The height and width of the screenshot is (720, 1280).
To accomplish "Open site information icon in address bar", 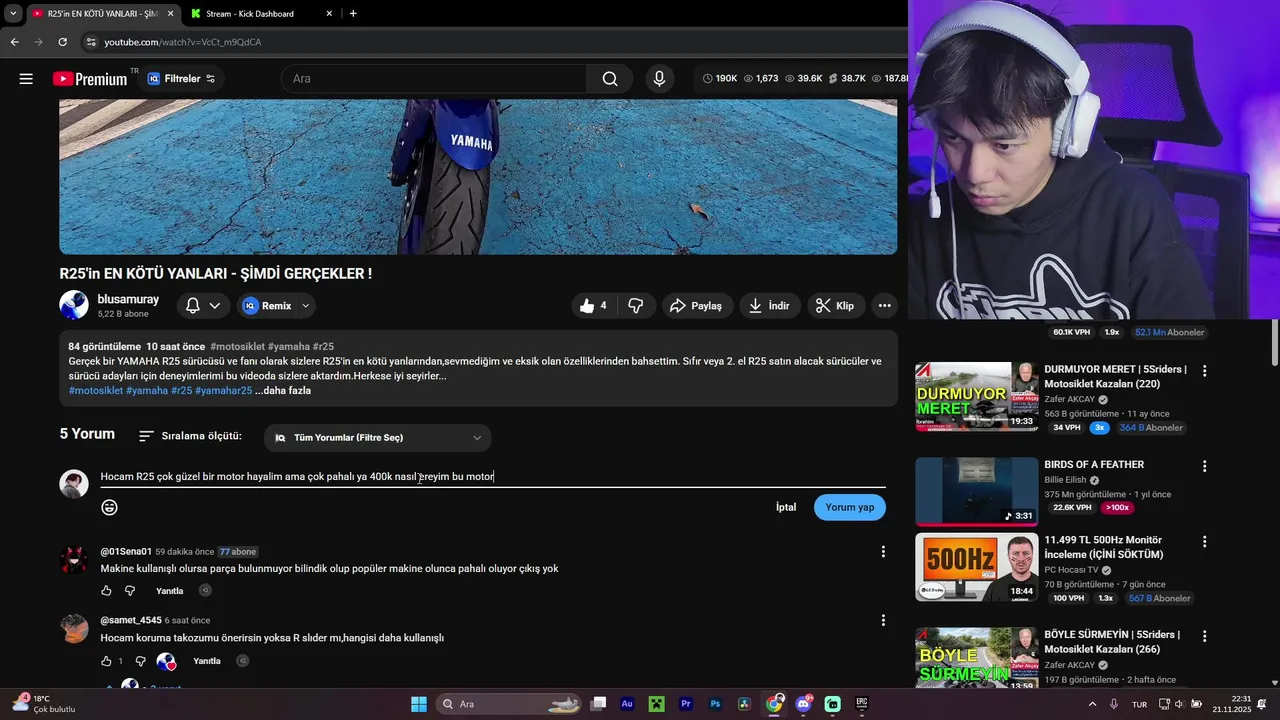I will pyautogui.click(x=91, y=42).
